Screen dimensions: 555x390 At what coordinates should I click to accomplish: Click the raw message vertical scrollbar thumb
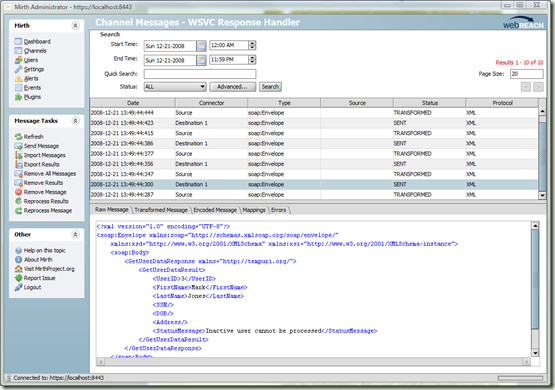(535, 279)
